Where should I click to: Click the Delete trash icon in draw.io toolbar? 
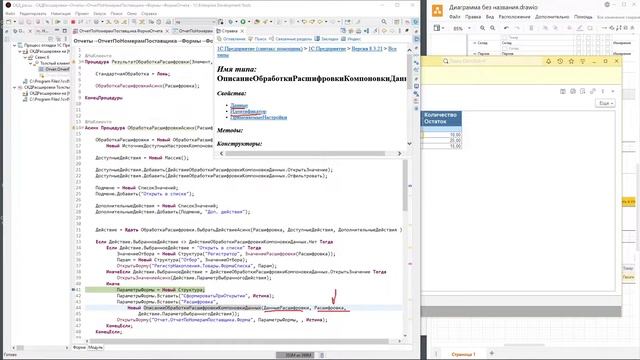pyautogui.click(x=531, y=28)
